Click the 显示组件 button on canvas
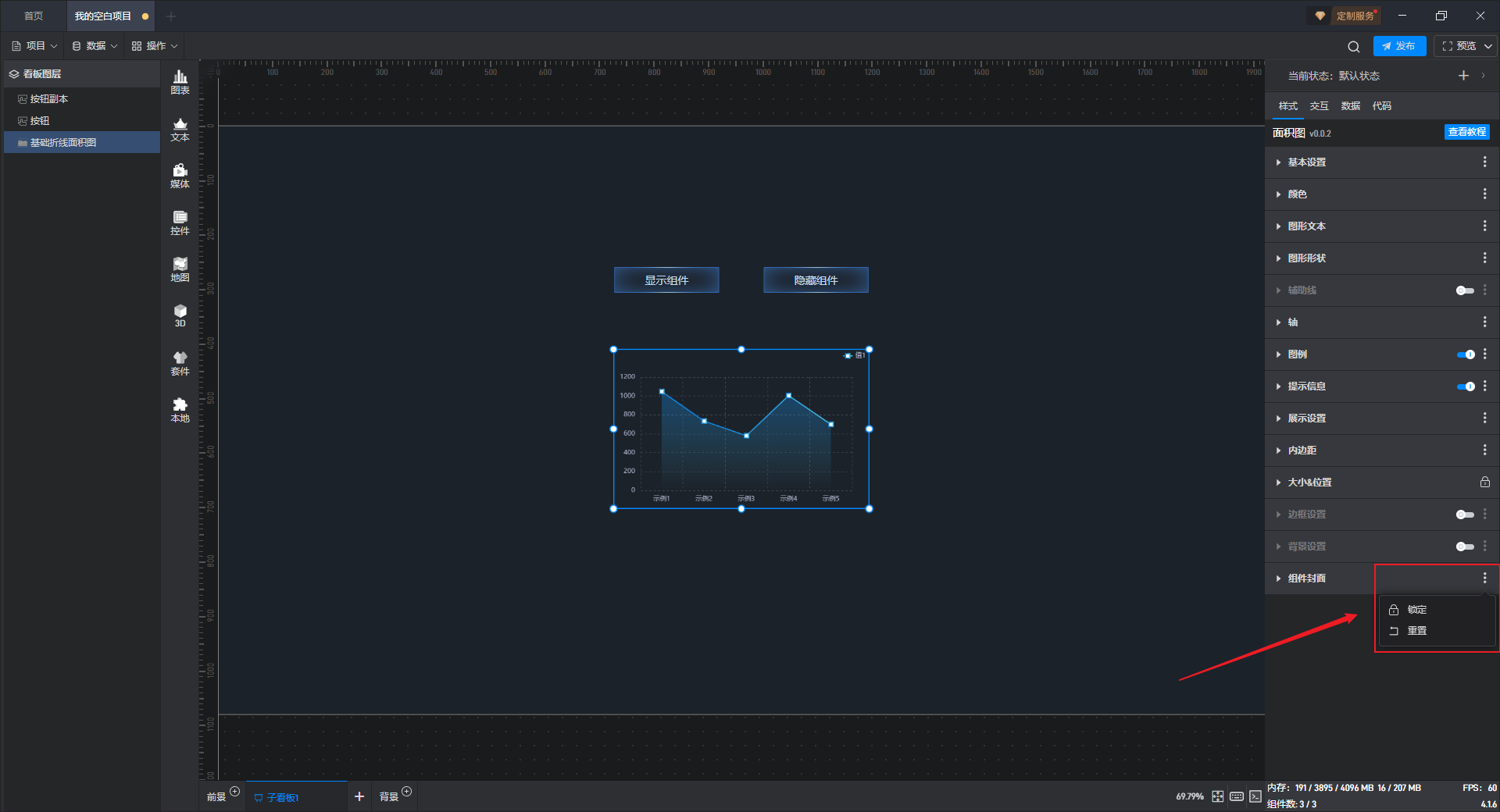The height and width of the screenshot is (812, 1500). pyautogui.click(x=666, y=280)
